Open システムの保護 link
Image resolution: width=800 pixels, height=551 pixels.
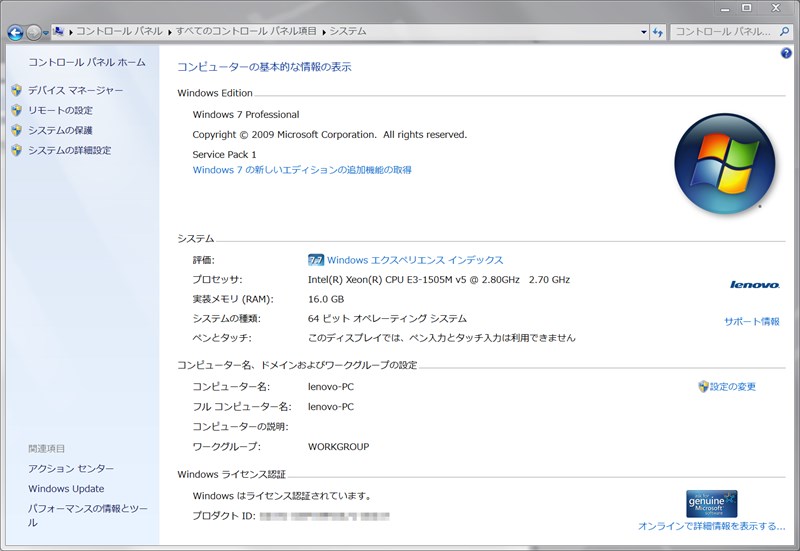60,131
